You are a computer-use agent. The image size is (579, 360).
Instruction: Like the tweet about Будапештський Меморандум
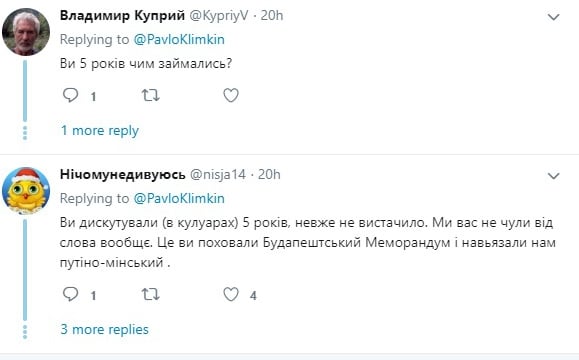pos(231,294)
